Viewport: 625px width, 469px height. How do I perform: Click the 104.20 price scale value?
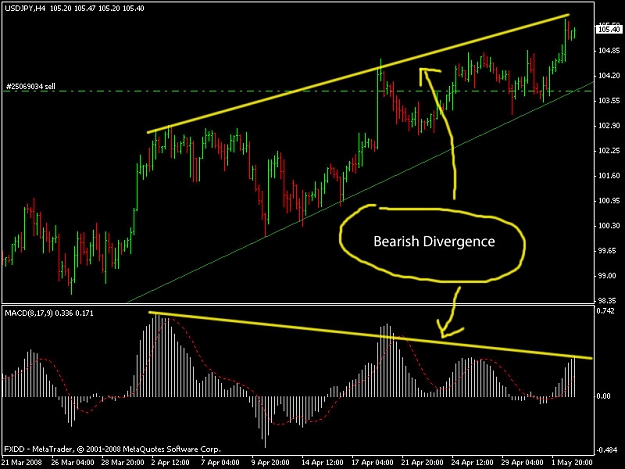point(609,76)
